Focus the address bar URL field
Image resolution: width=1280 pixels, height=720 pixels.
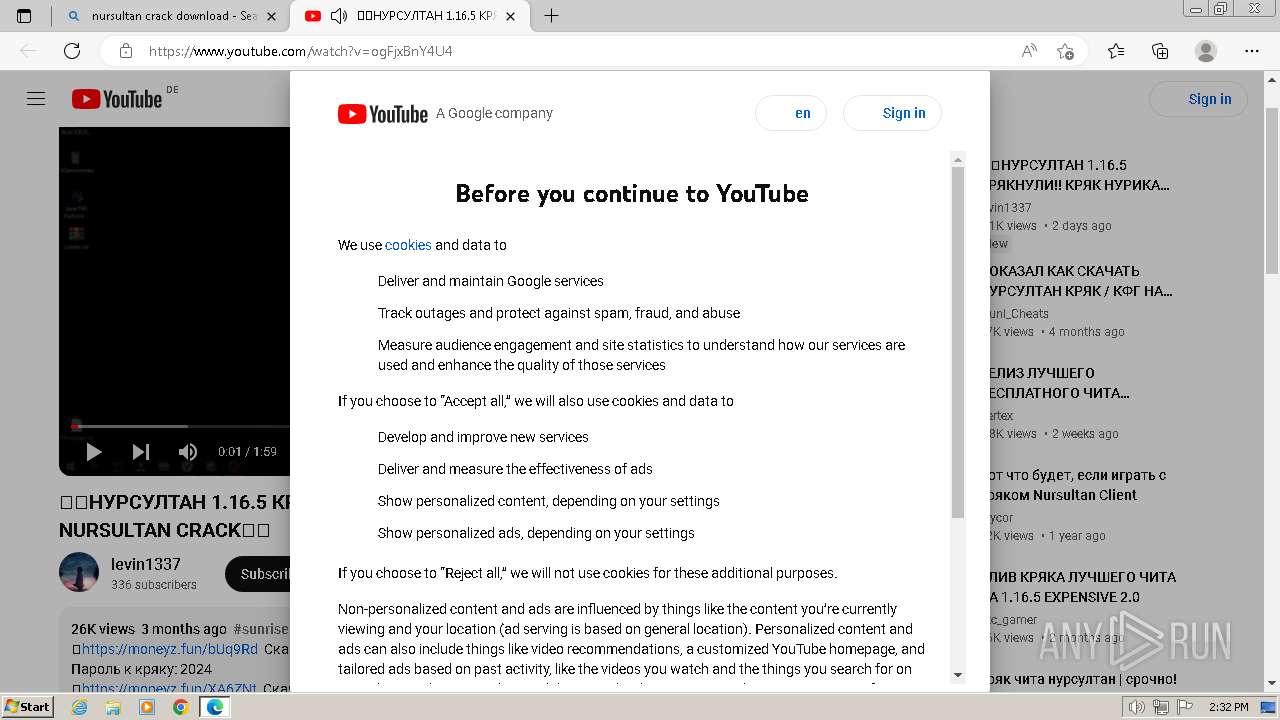(x=580, y=51)
